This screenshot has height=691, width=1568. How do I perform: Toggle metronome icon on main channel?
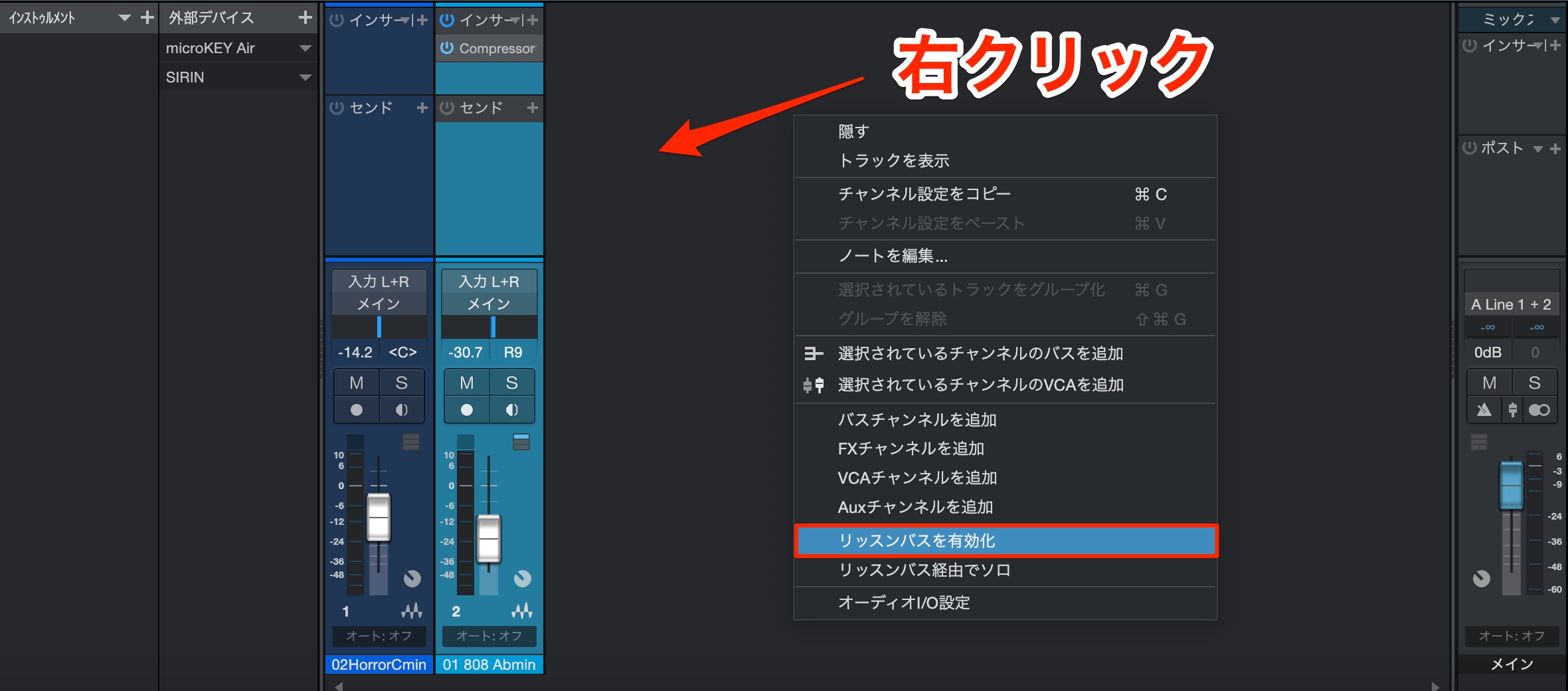[1484, 409]
